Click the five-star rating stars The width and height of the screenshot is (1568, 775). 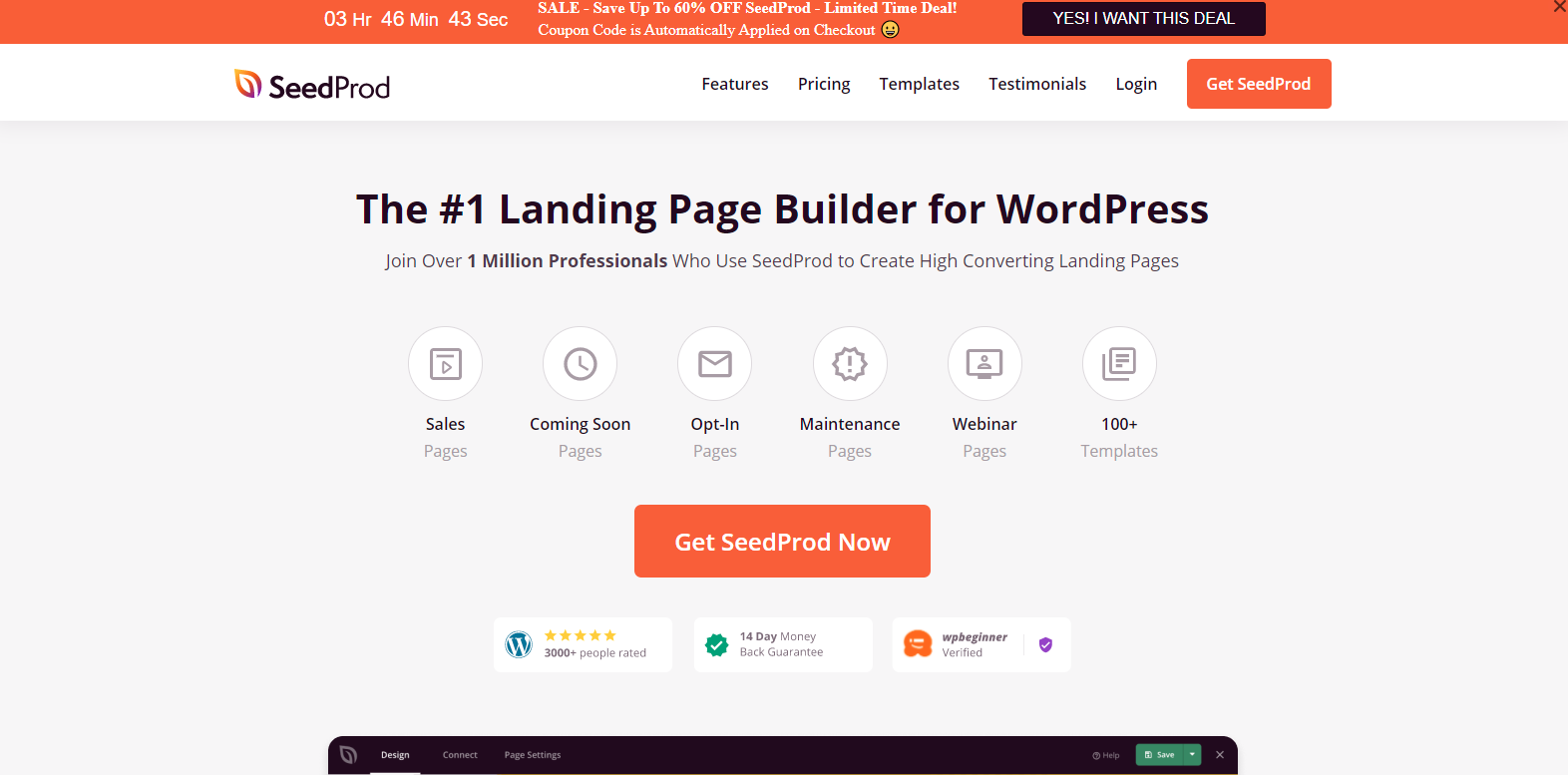[580, 635]
